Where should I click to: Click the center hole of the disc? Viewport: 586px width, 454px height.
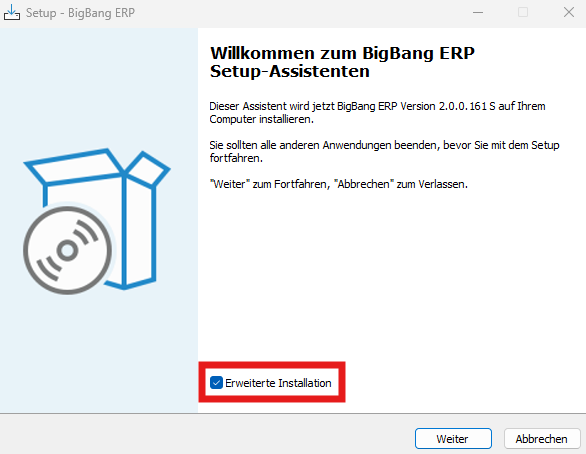click(x=68, y=250)
